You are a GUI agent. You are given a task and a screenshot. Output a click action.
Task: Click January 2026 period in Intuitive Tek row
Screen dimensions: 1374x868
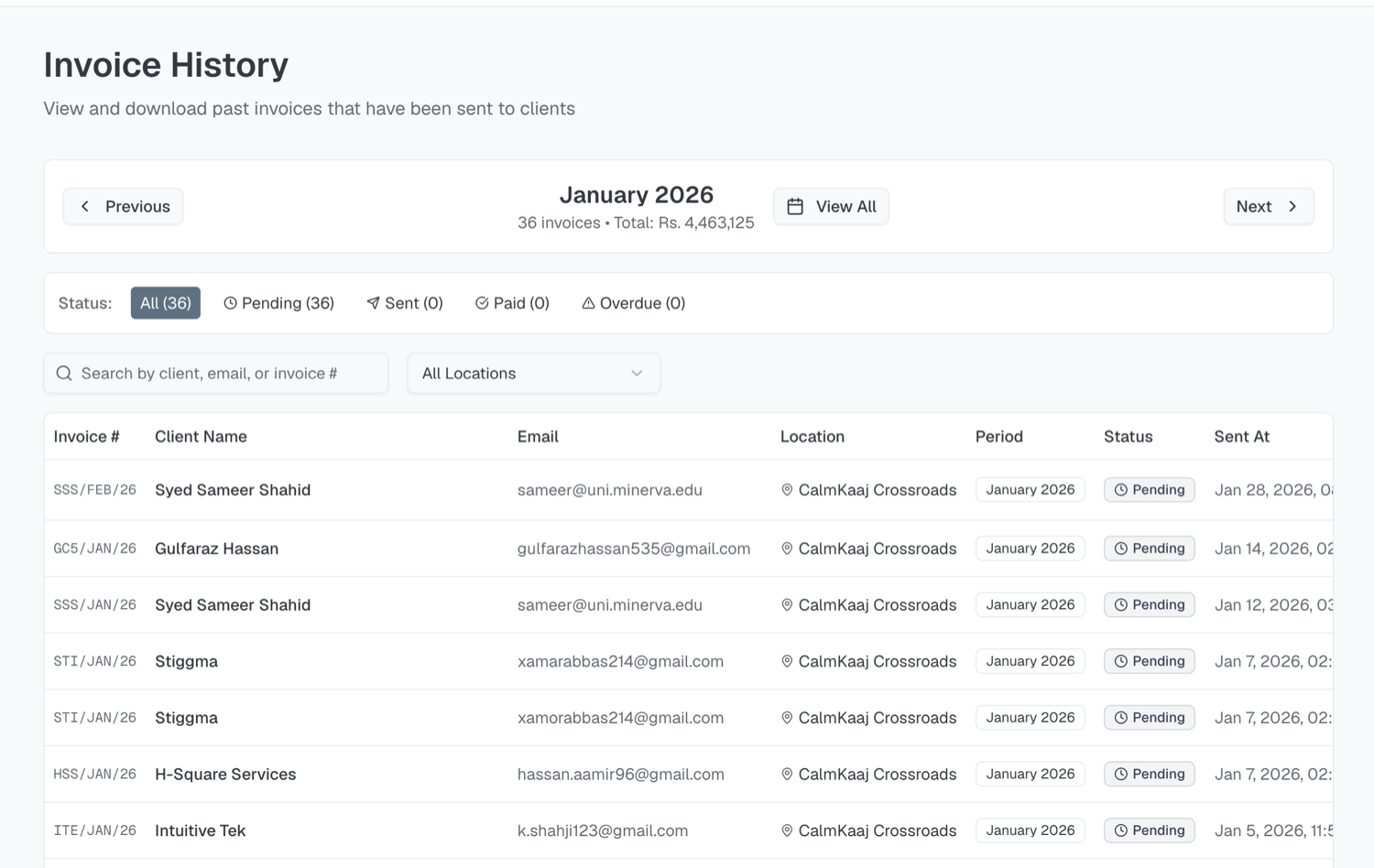click(x=1030, y=830)
